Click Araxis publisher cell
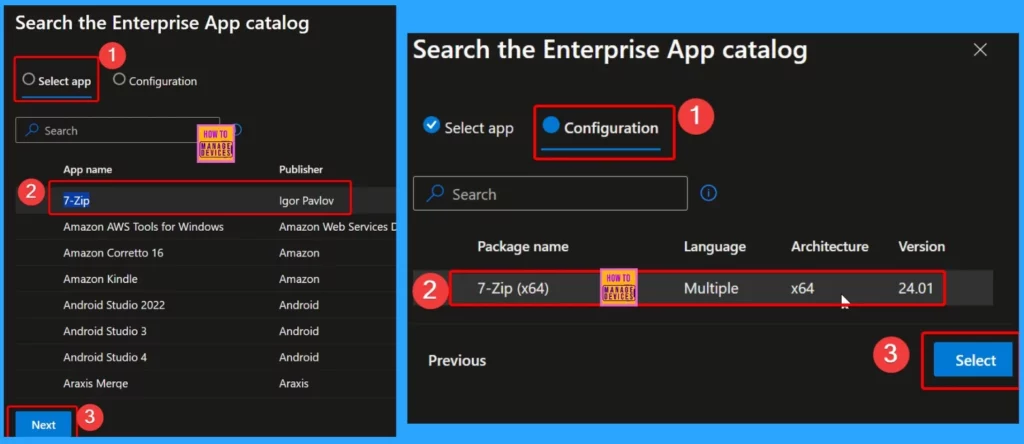The width and height of the screenshot is (1024, 444). 293,383
